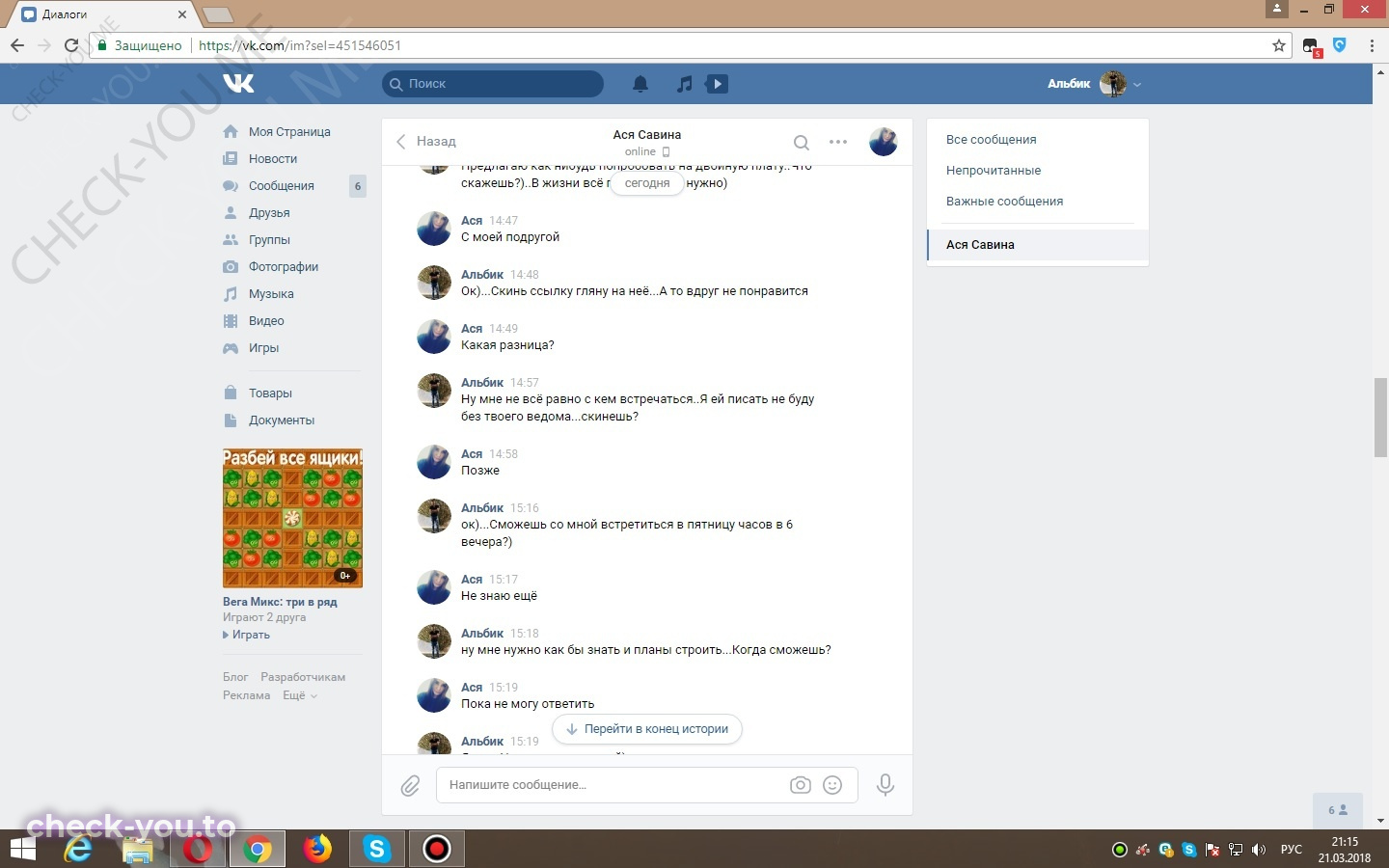Open Opera from the taskbar
The width and height of the screenshot is (1389, 868).
coord(198,850)
